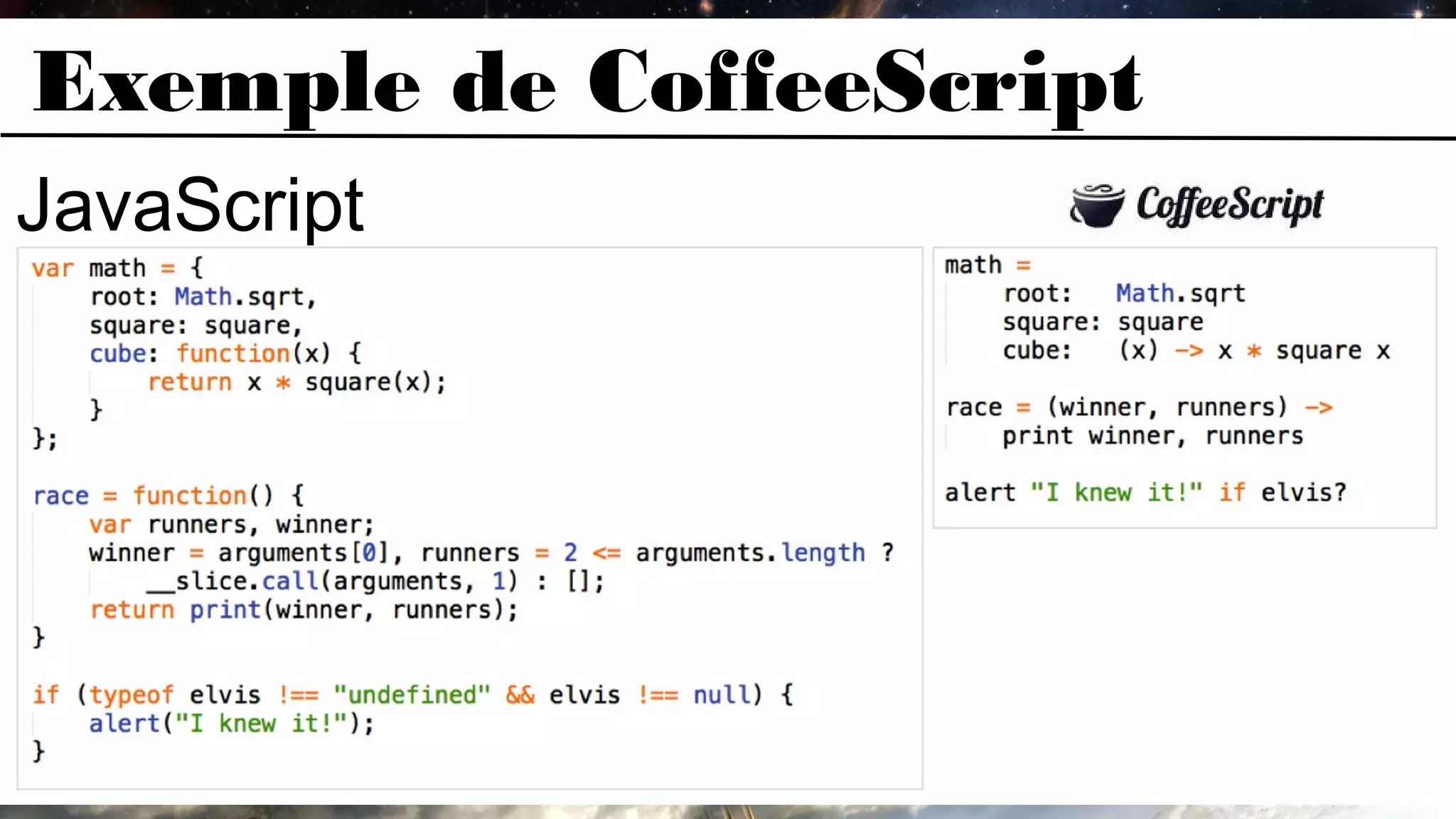Click the 'if (typeof elvis !==' line
The image size is (1456, 819).
point(413,695)
